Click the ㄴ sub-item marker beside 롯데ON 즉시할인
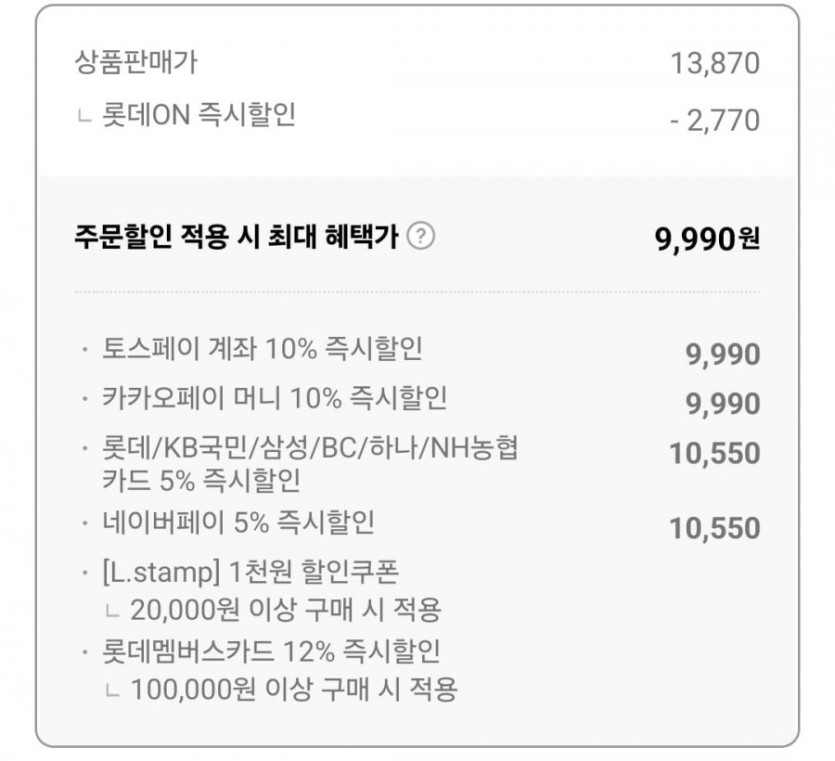Viewport: 835px width, 761px height. (x=84, y=118)
